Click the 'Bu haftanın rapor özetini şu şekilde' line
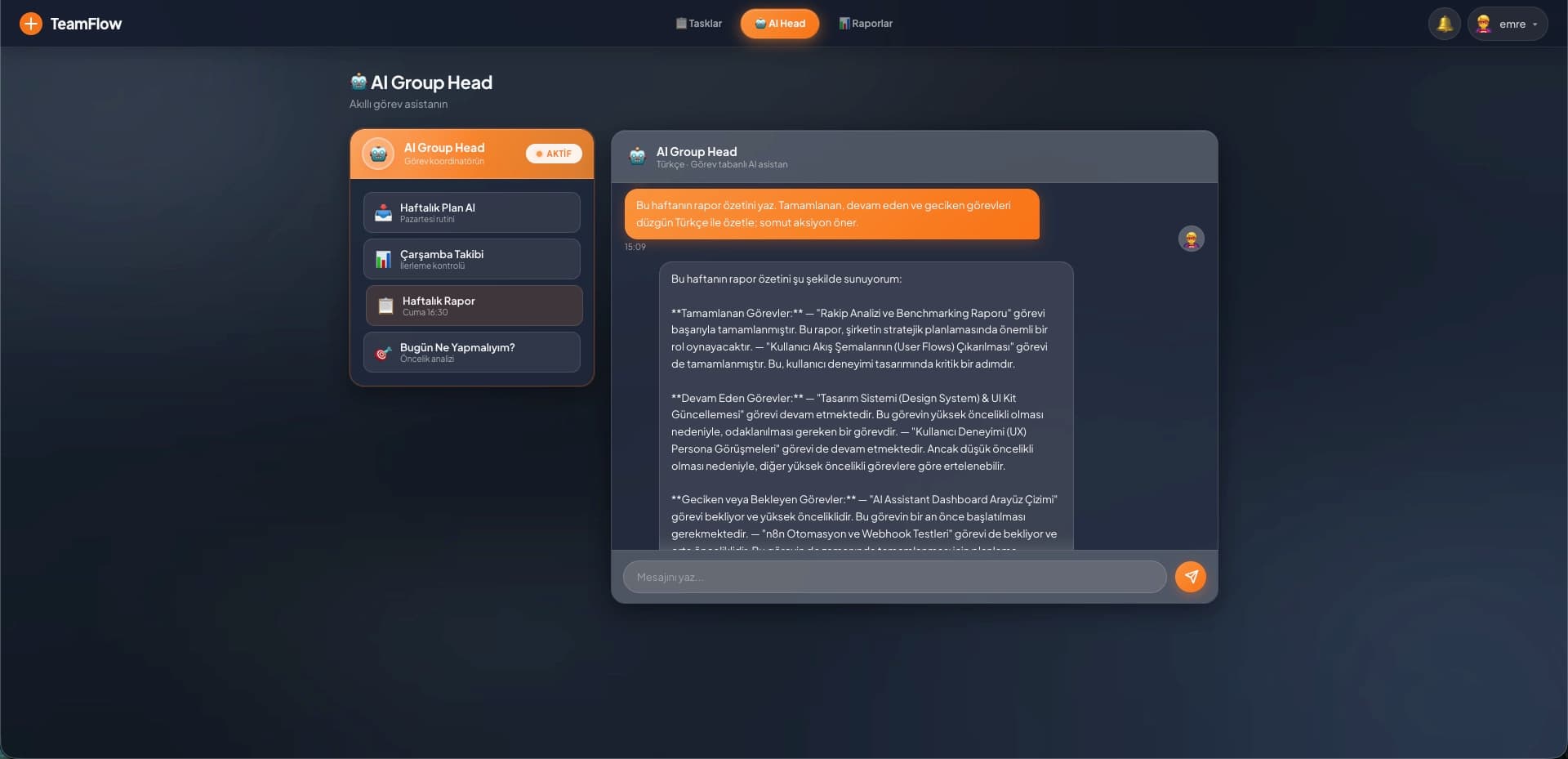This screenshot has height=759, width=1568. (786, 279)
